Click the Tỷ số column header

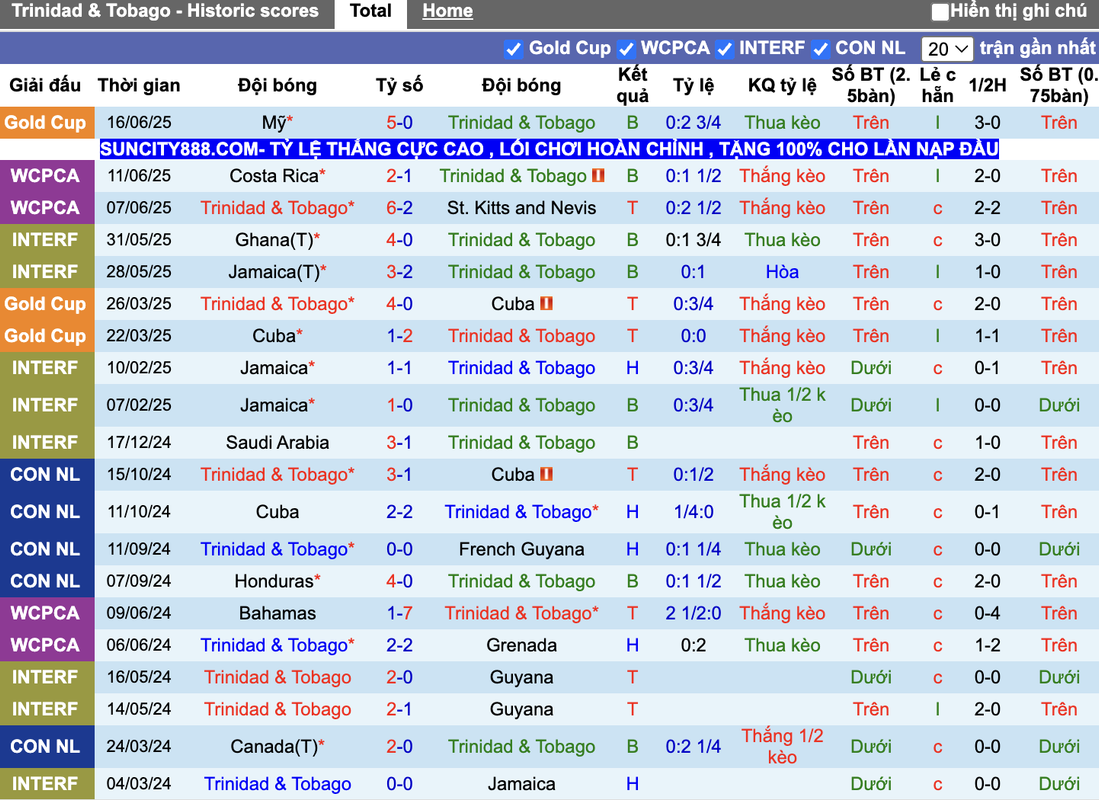point(399,86)
